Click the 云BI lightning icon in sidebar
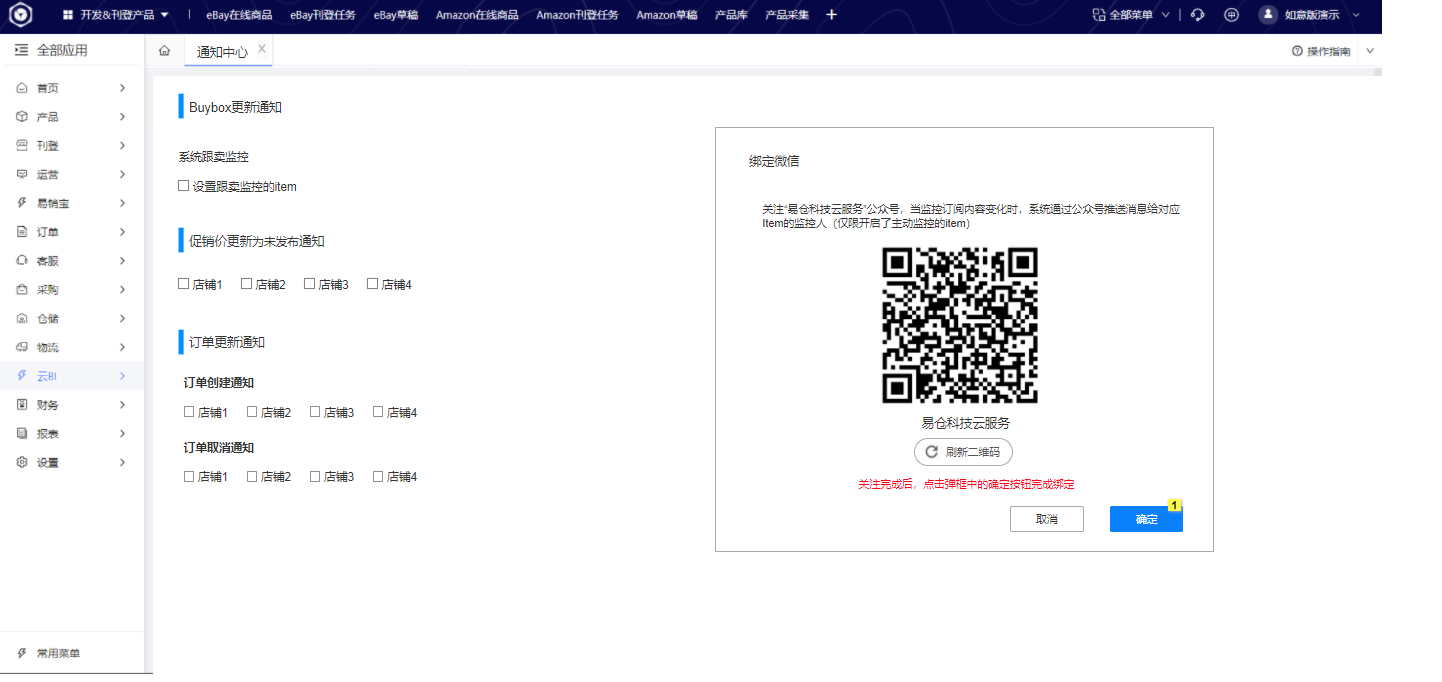The image size is (1442, 682). tap(22, 376)
